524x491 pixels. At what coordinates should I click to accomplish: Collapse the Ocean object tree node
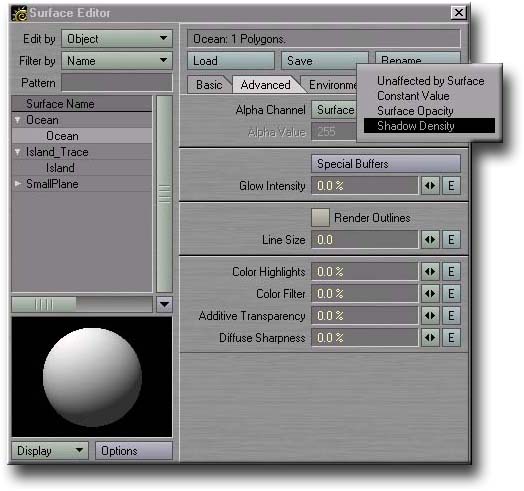click(x=18, y=120)
